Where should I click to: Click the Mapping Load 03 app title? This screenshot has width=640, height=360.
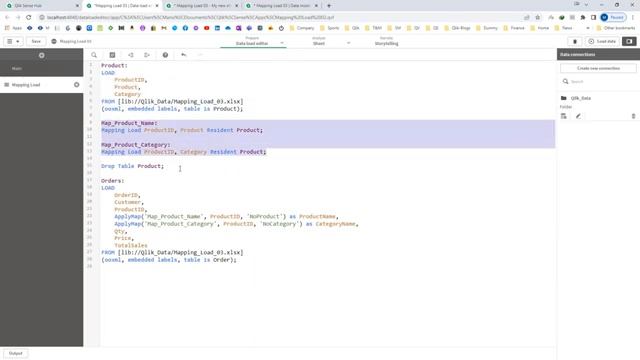click(x=76, y=41)
